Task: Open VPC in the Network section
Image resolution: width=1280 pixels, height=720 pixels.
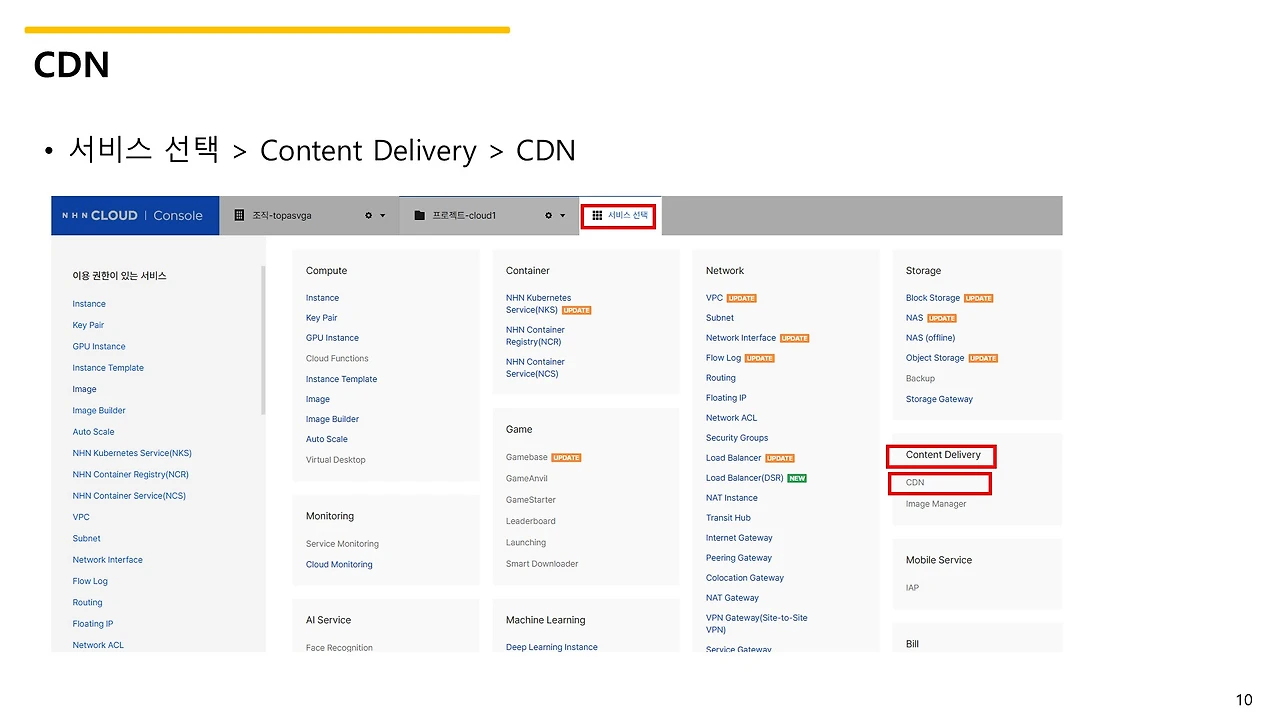Action: (x=714, y=298)
